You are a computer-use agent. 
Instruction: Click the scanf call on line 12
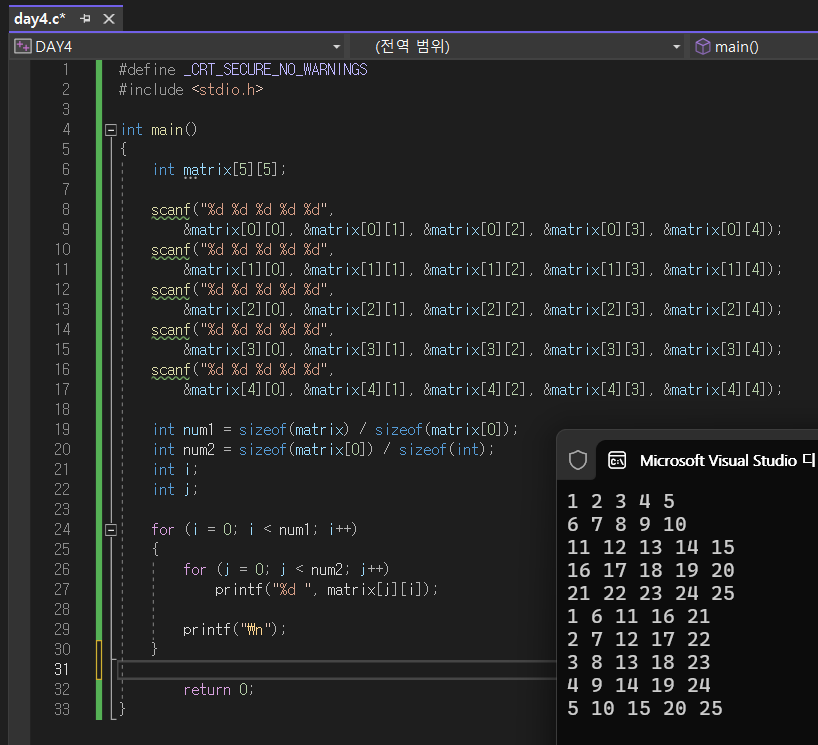(x=171, y=290)
